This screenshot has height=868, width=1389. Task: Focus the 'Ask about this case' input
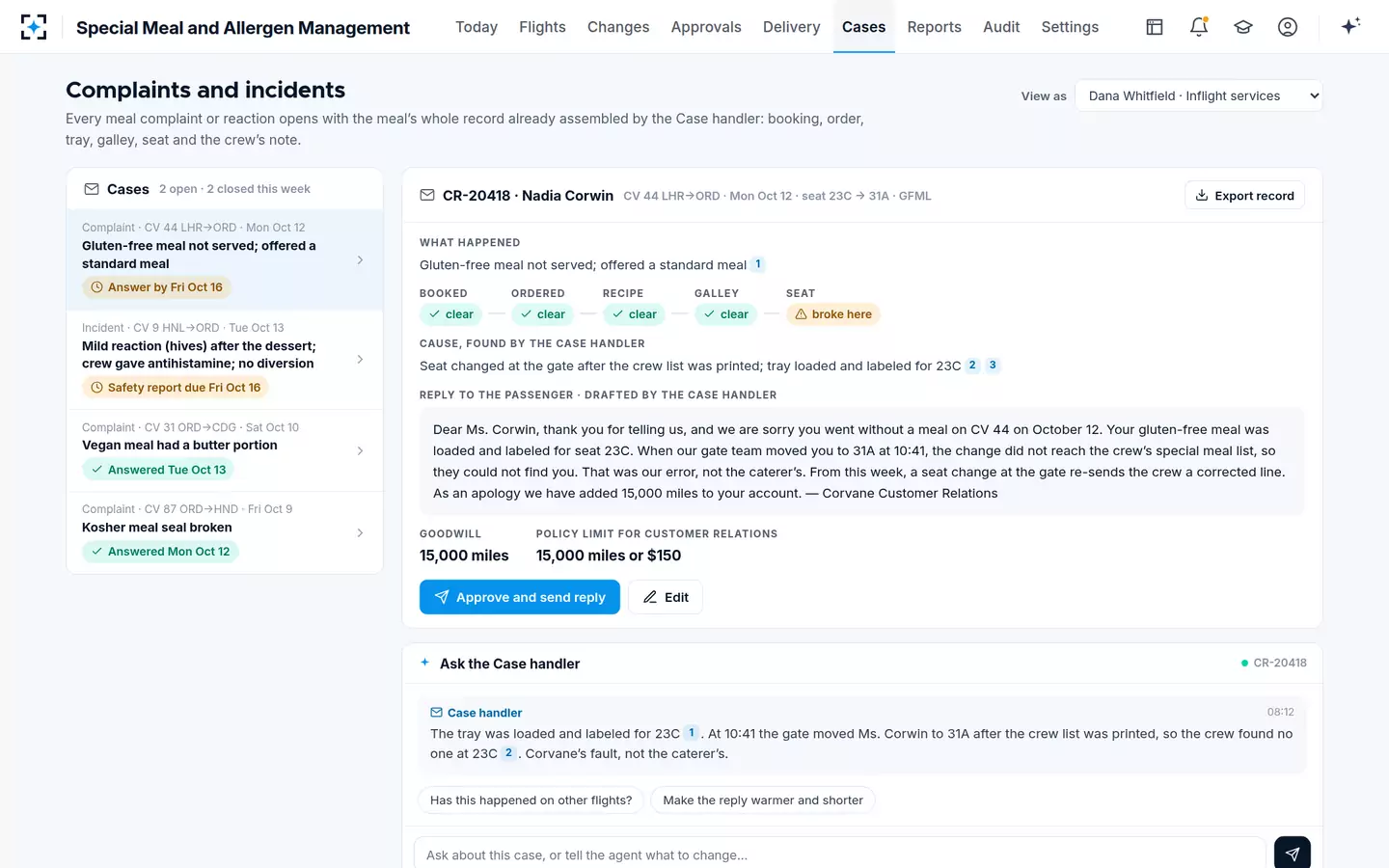[x=839, y=854]
